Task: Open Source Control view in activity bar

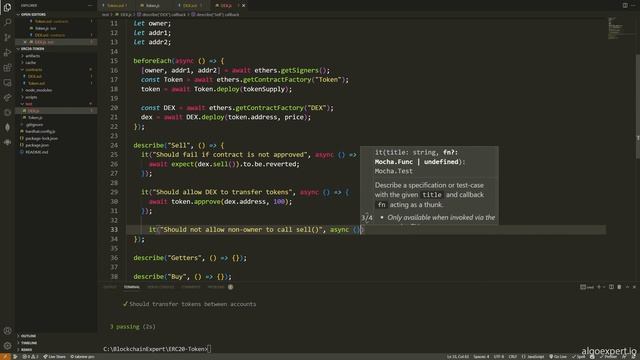Action: click(x=7, y=37)
